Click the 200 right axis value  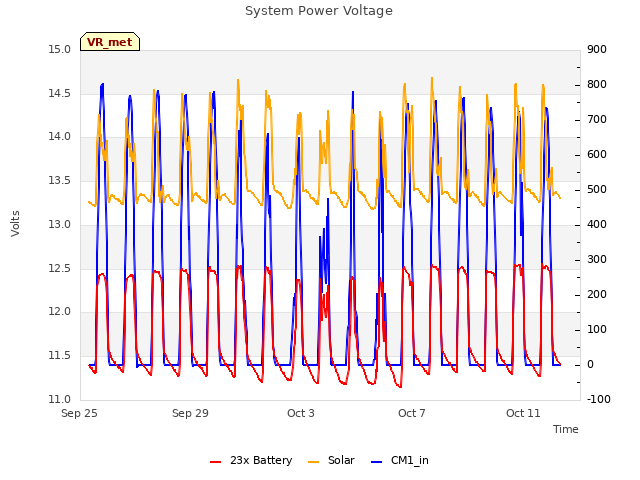(597, 295)
